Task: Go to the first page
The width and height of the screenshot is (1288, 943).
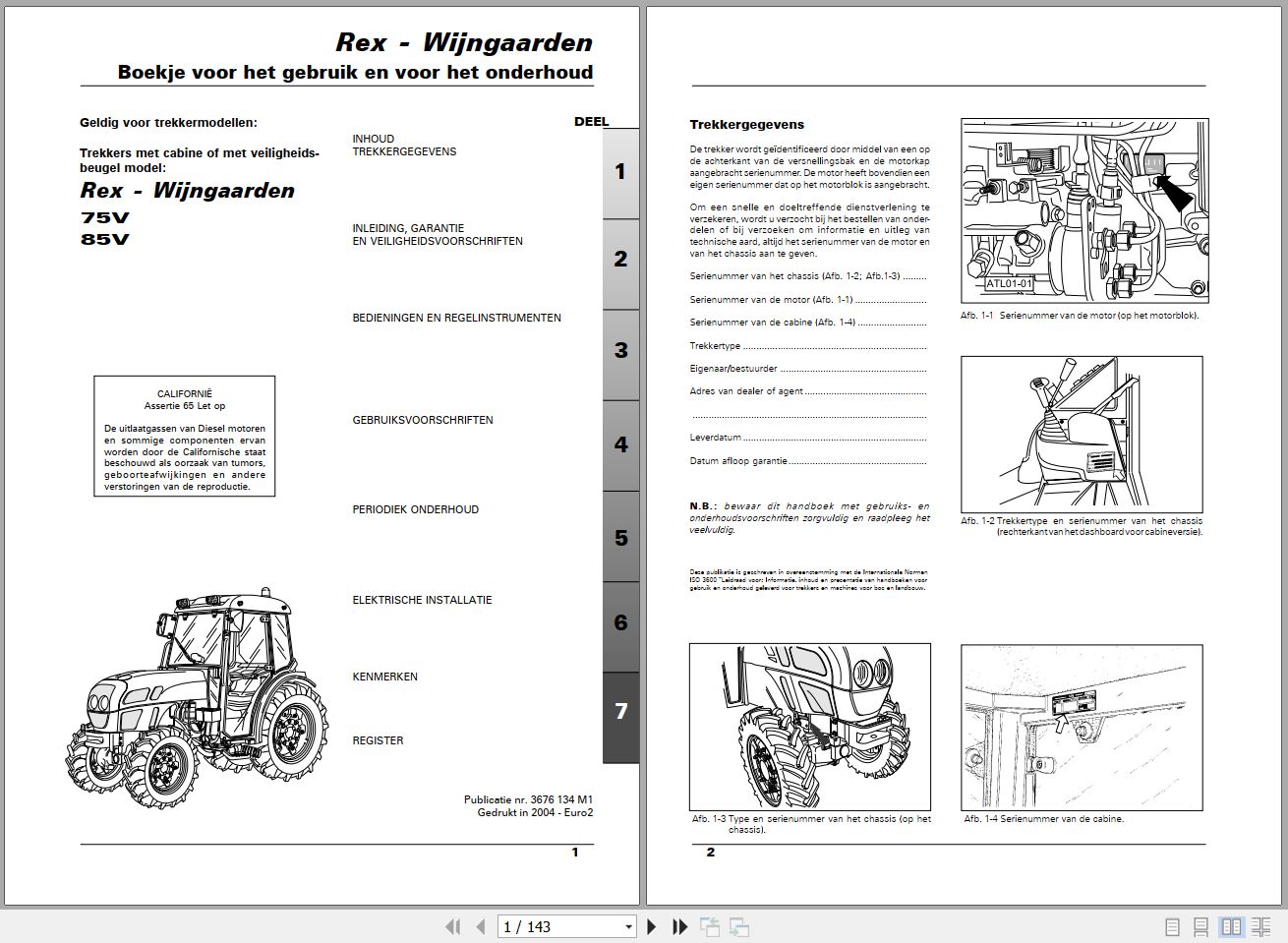Action: [x=453, y=926]
